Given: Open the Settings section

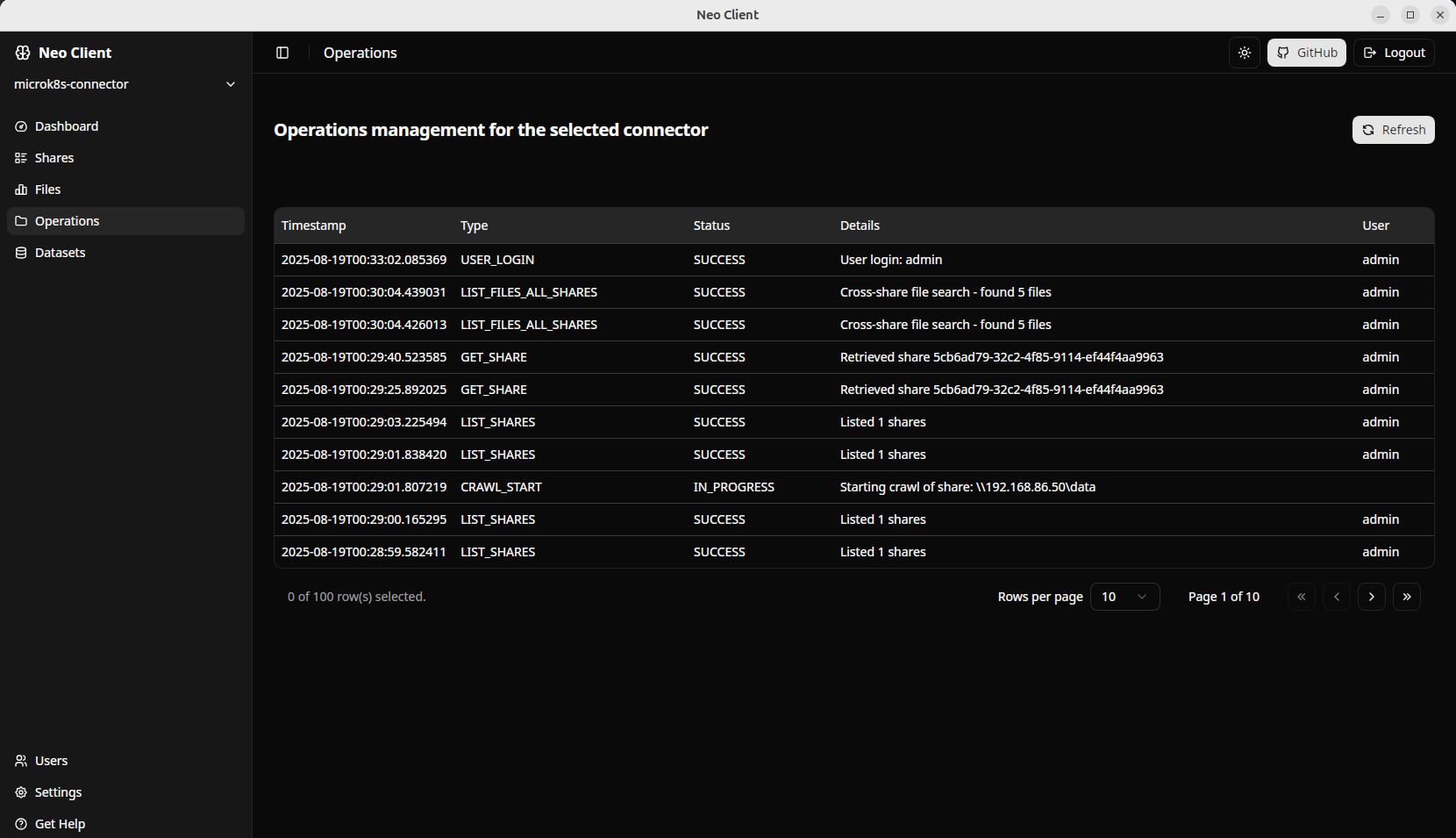Looking at the screenshot, I should point(58,792).
